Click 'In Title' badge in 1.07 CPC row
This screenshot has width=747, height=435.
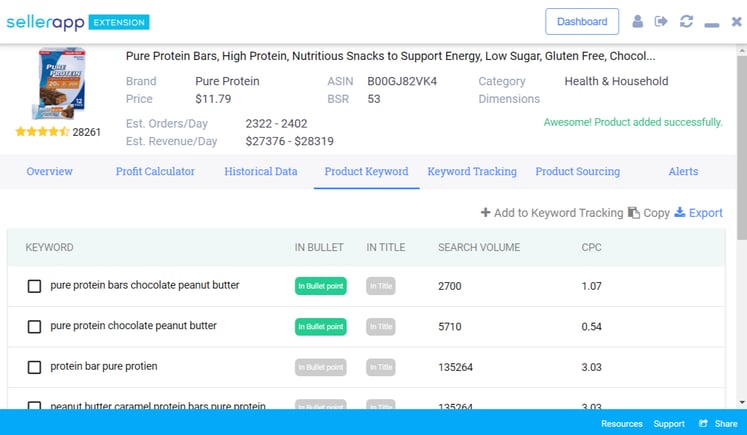coord(381,286)
